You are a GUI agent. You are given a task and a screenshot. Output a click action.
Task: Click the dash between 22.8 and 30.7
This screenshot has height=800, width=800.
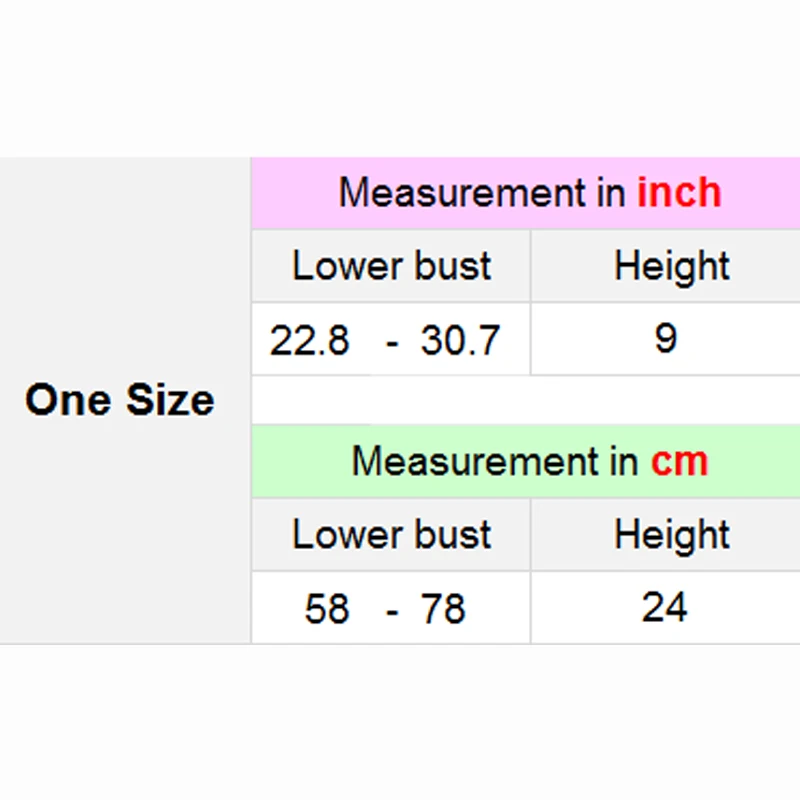pyautogui.click(x=393, y=342)
